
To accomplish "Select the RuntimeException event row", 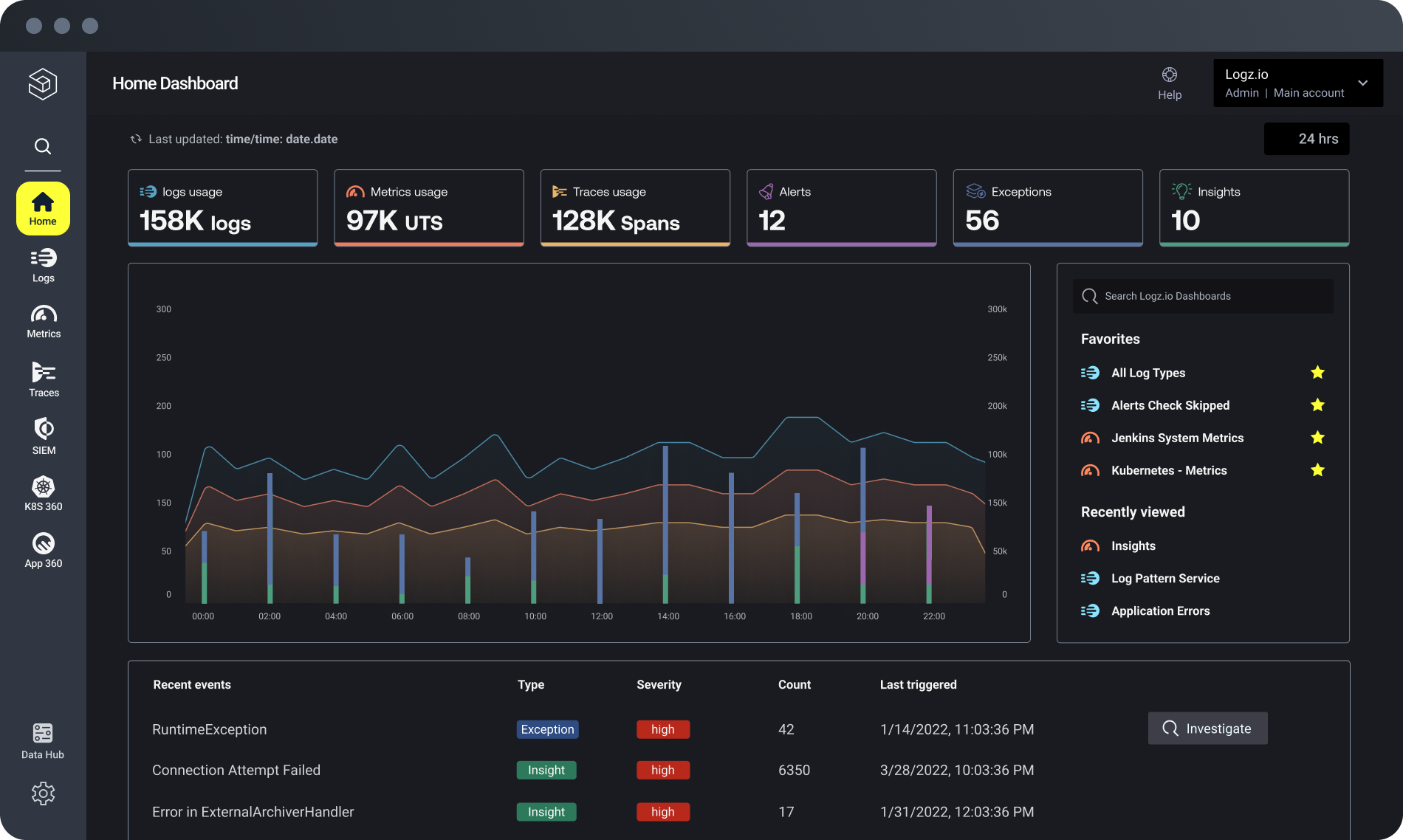I will (x=738, y=729).
